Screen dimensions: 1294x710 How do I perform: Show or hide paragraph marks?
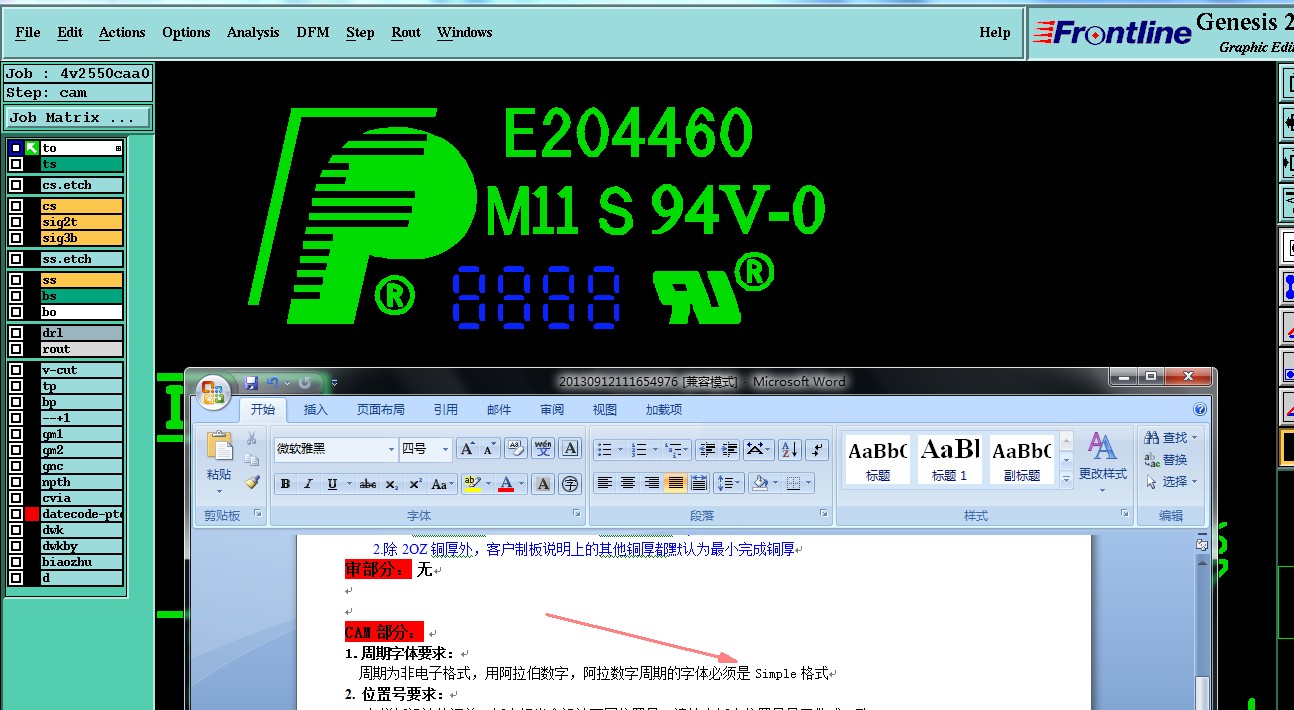coord(818,449)
